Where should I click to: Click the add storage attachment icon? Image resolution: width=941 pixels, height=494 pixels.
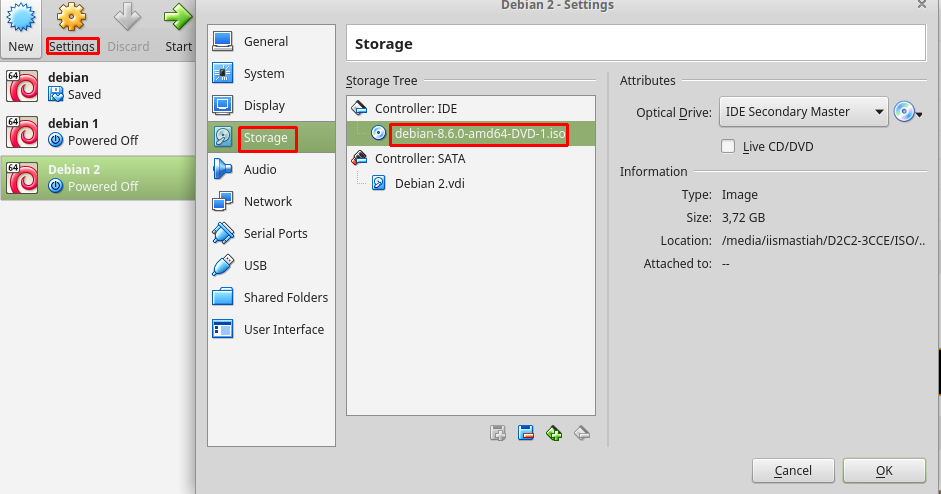tap(554, 433)
